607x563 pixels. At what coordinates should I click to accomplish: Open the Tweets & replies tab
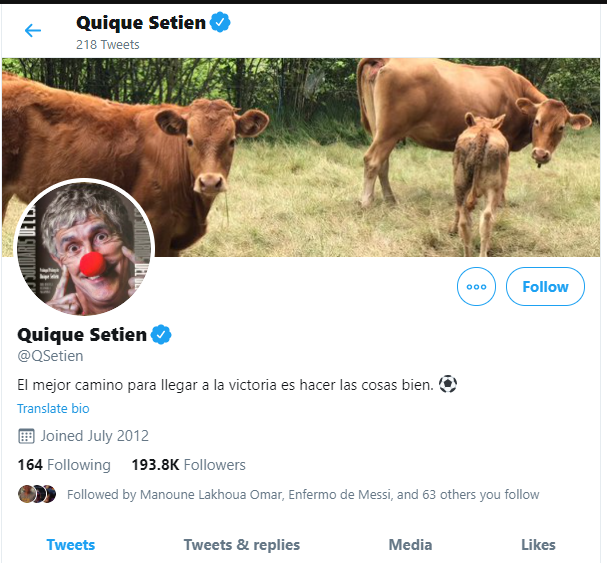(242, 545)
